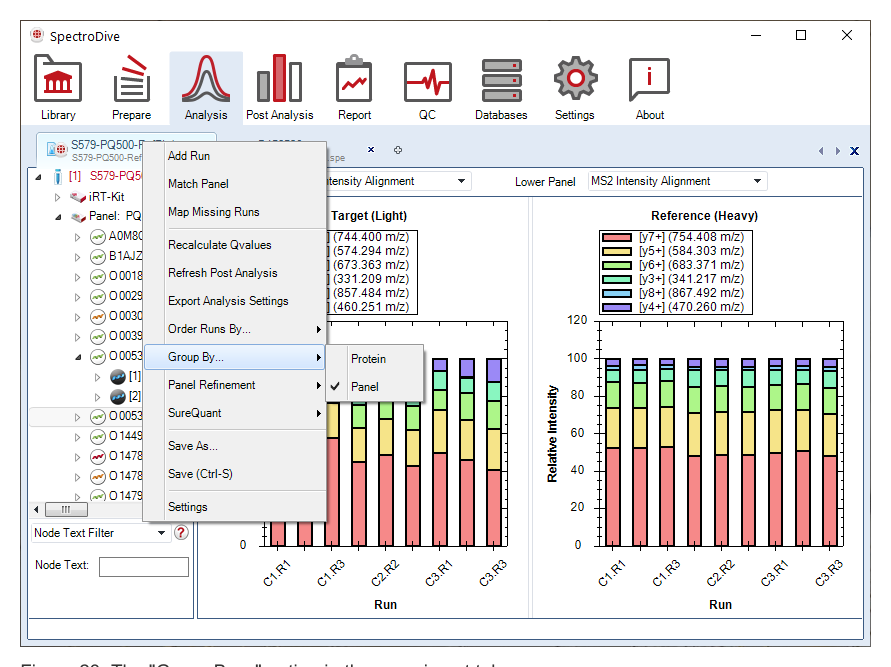Choose Map Missing Runs menu entry
891x667 pixels.
(234, 212)
